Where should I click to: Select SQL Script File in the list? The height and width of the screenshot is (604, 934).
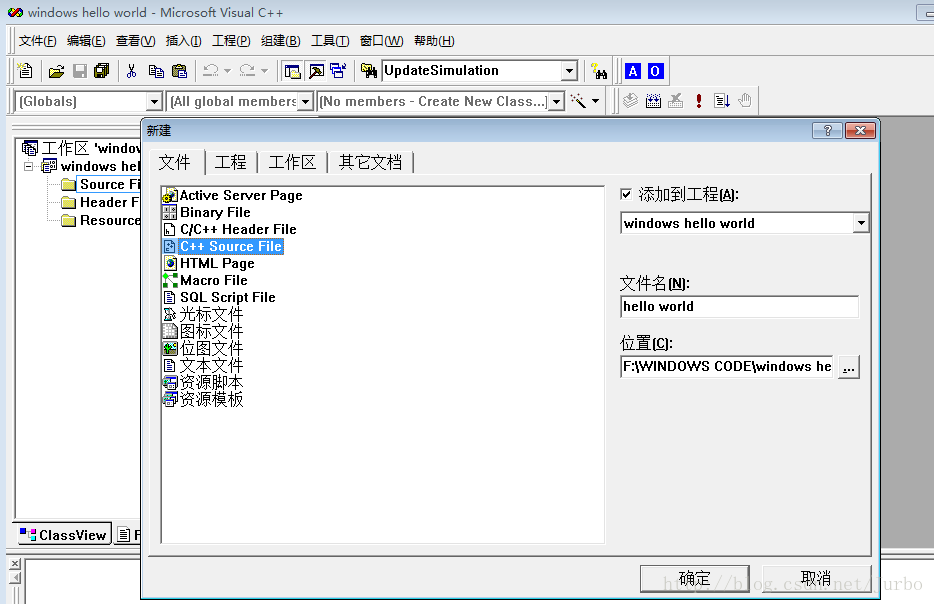pos(220,297)
